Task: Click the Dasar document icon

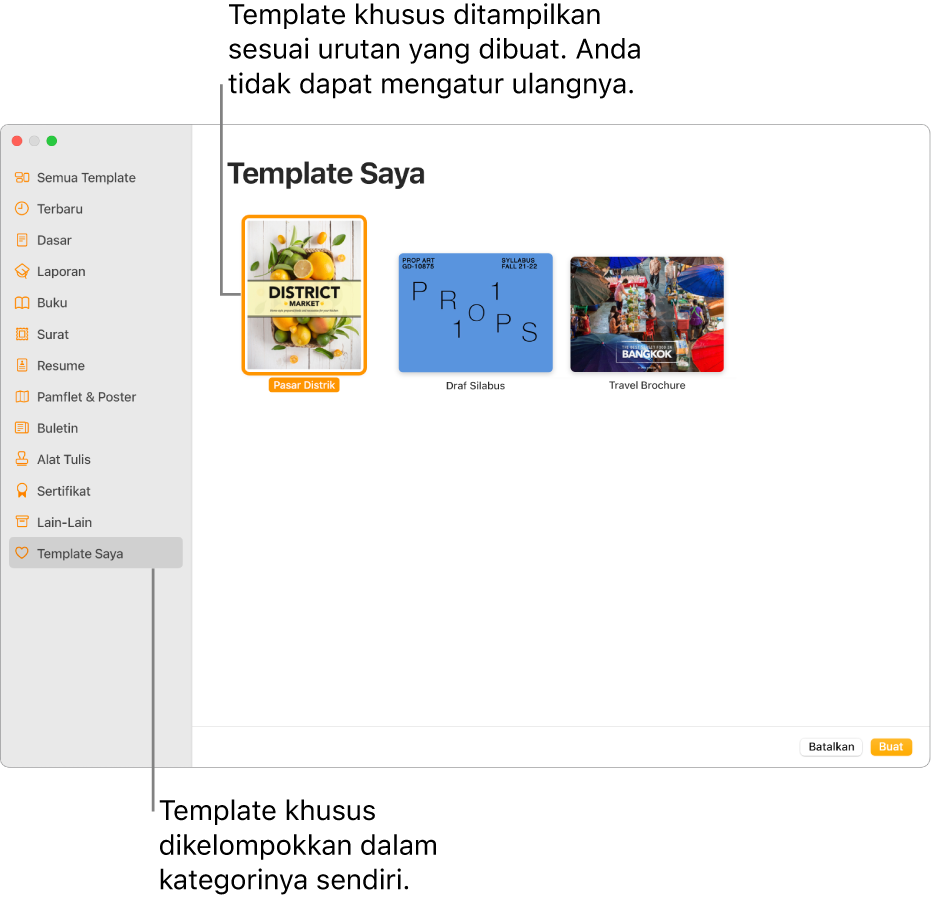Action: pyautogui.click(x=22, y=240)
